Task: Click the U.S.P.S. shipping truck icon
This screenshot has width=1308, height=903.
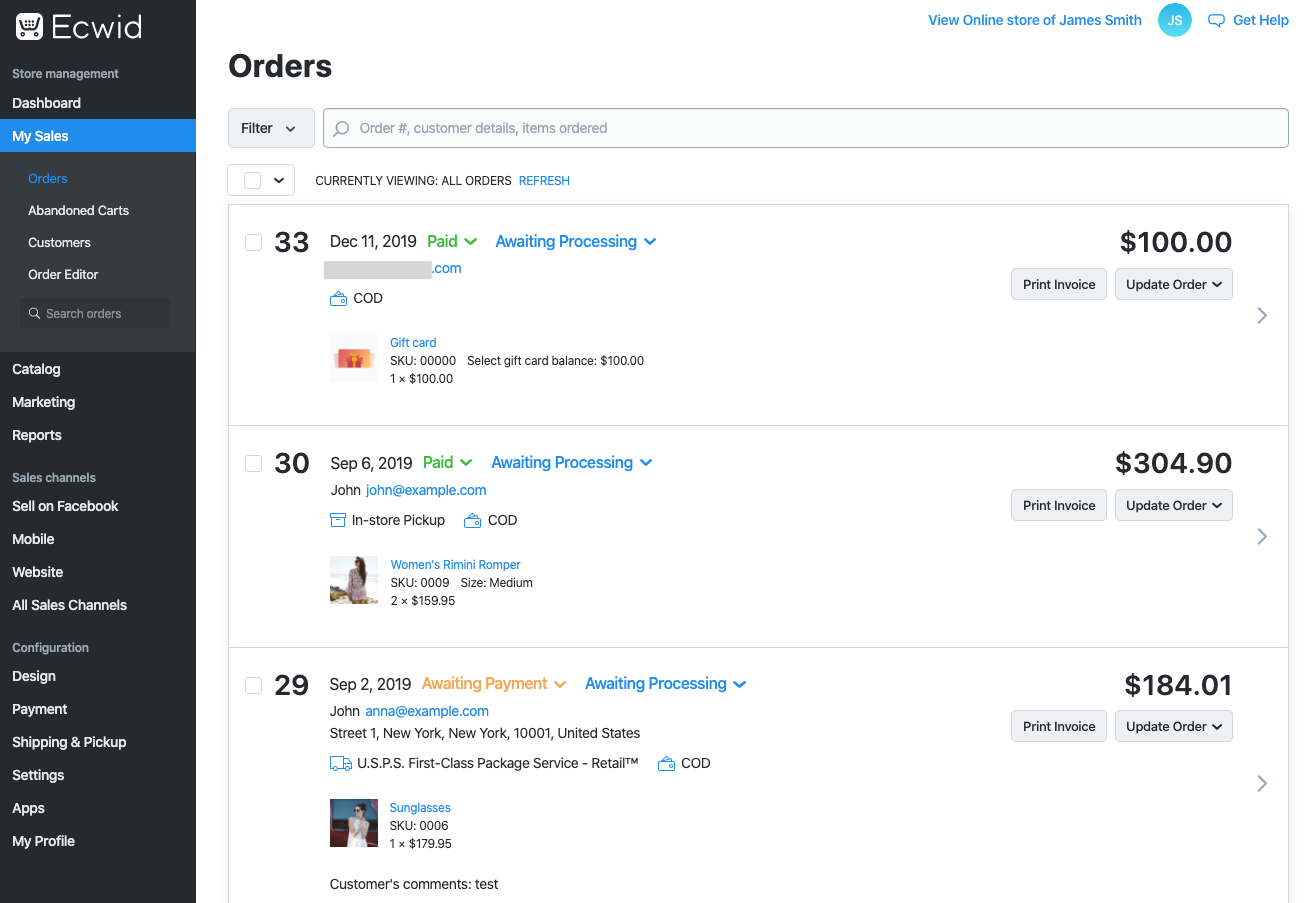Action: pyautogui.click(x=340, y=763)
